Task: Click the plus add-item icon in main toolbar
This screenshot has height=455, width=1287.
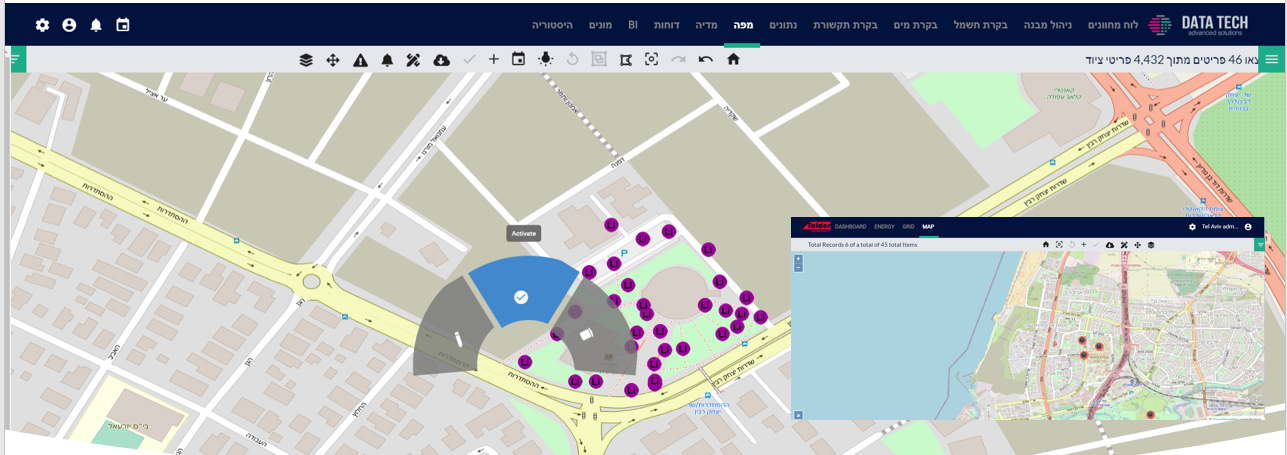Action: coord(493,60)
